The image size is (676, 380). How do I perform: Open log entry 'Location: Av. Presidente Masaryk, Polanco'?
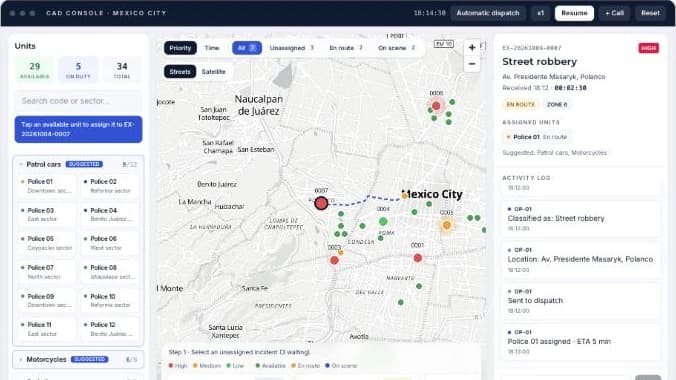pyautogui.click(x=581, y=260)
